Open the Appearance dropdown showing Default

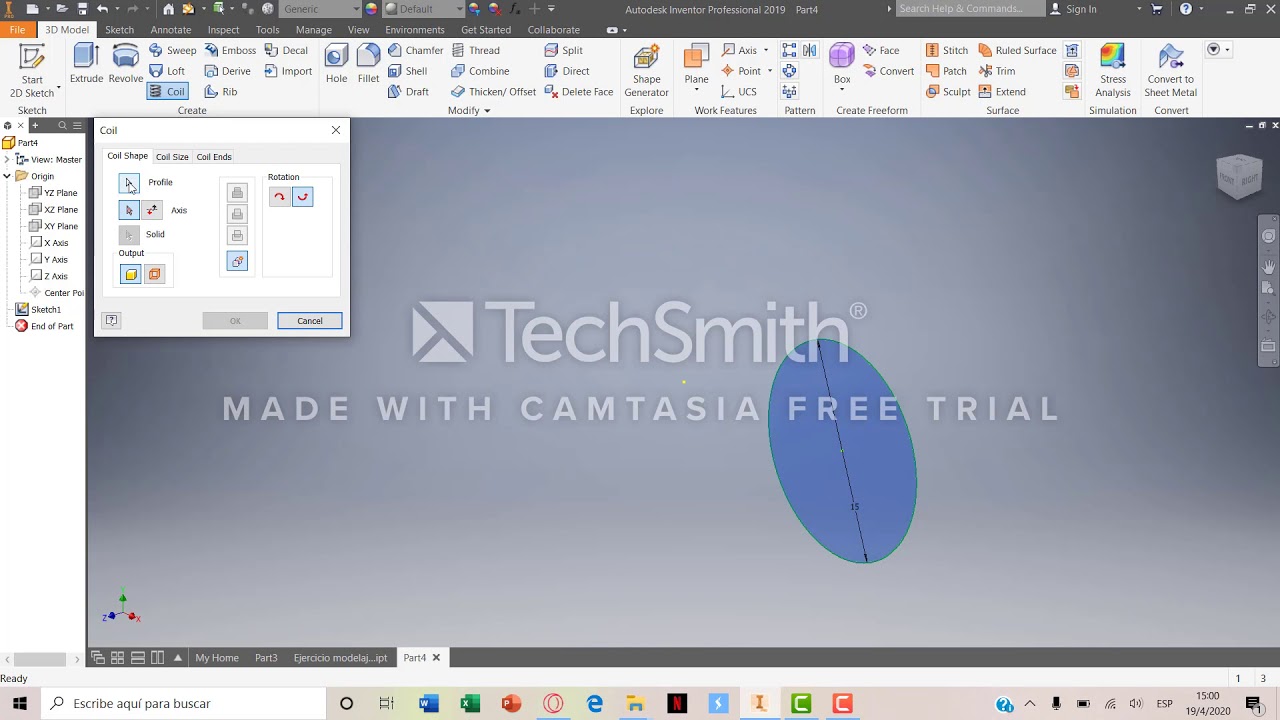(424, 9)
